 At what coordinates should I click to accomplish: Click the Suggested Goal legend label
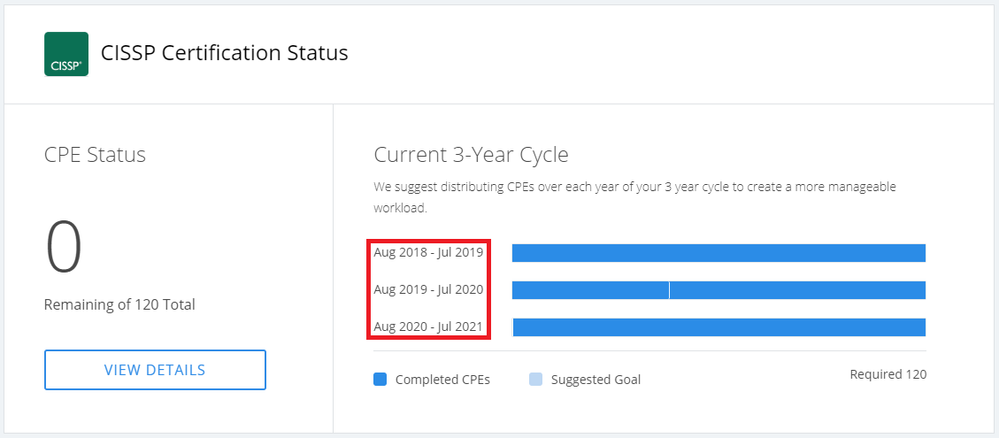[x=595, y=380]
